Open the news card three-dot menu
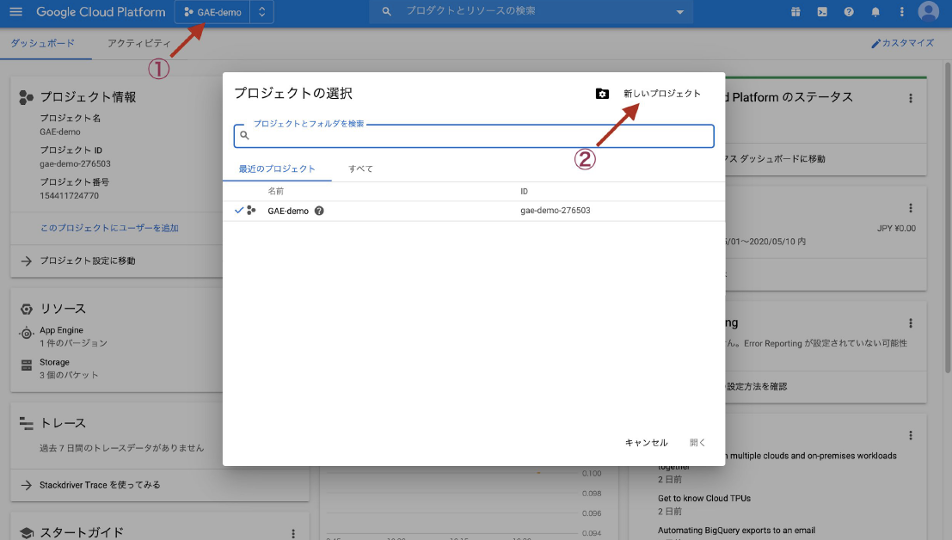 tap(910, 436)
